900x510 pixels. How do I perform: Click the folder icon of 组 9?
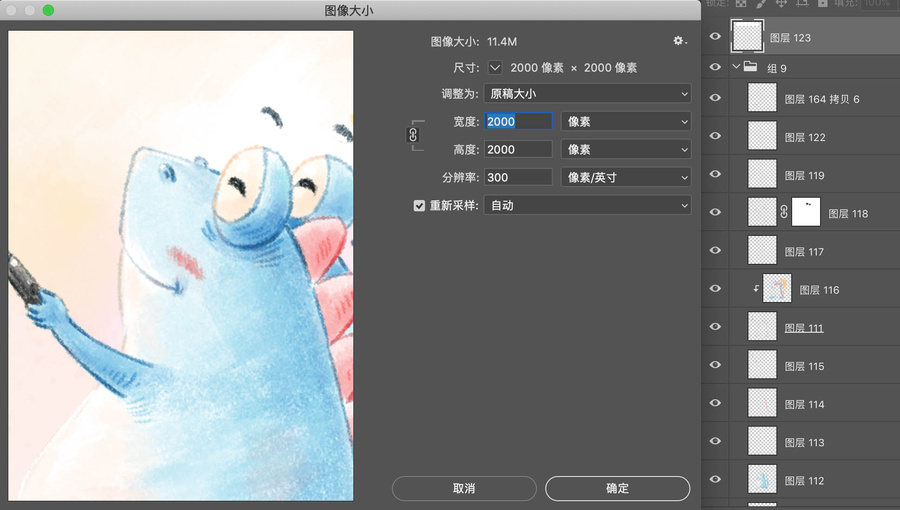pyautogui.click(x=750, y=67)
